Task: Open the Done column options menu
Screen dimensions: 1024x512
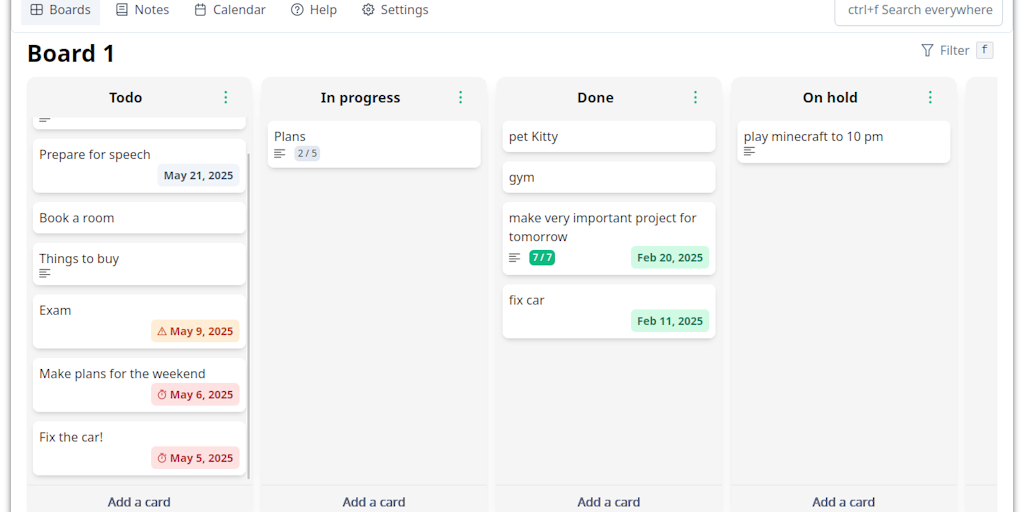Action: point(696,97)
